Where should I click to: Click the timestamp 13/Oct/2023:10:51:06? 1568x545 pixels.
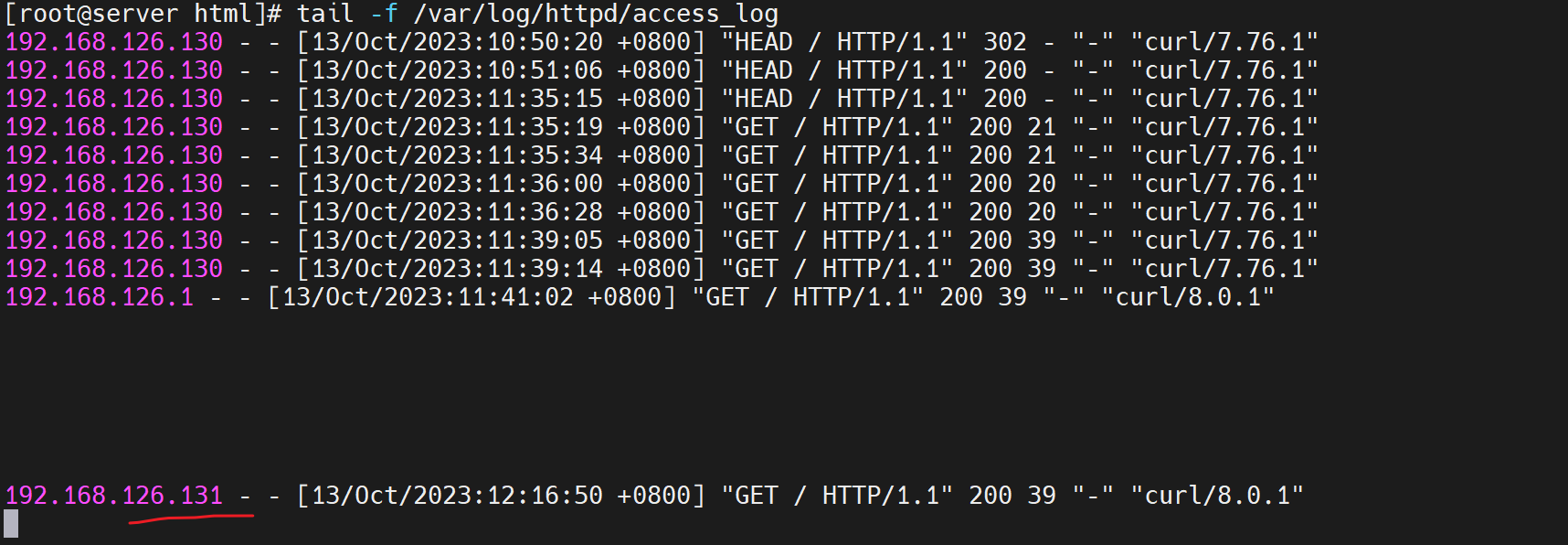457,70
